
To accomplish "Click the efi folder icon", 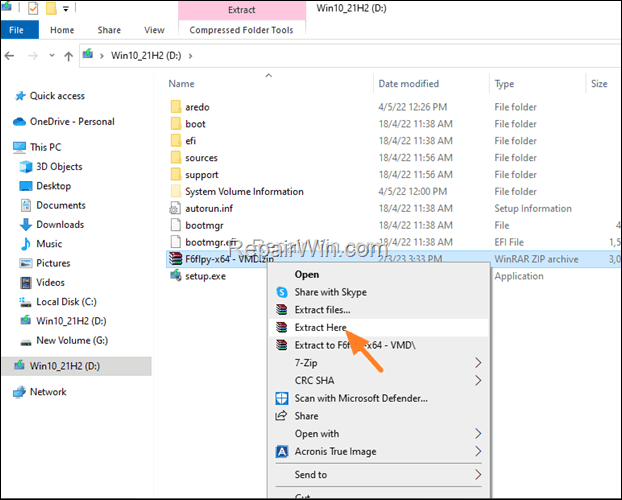I will [176, 141].
